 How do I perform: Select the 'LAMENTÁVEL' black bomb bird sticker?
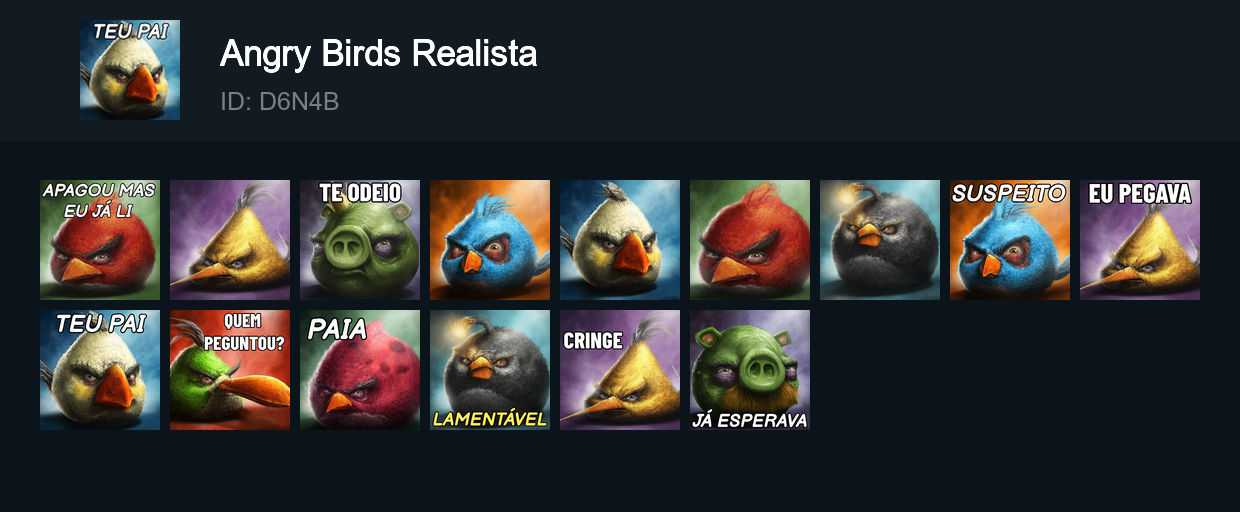(490, 370)
